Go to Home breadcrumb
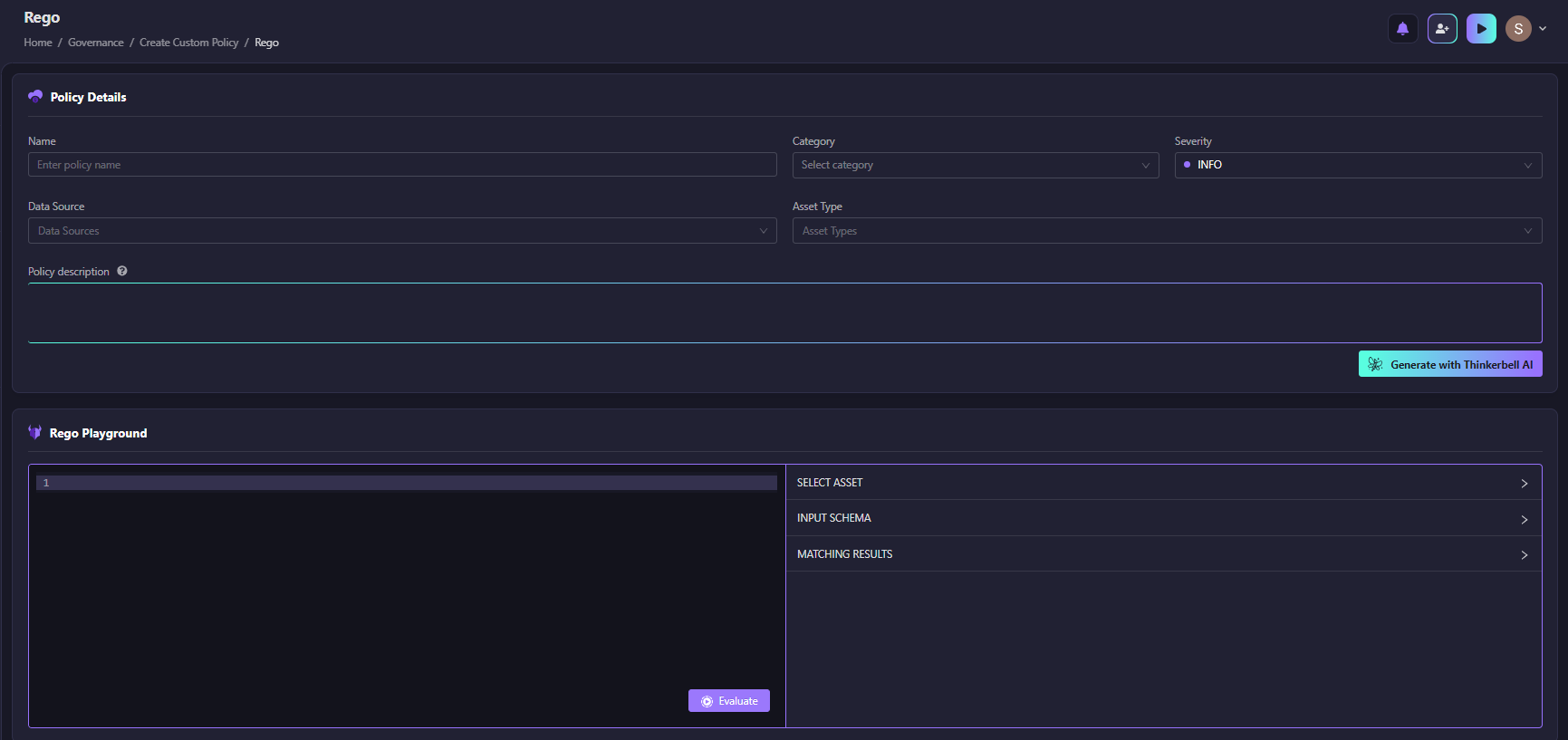1568x740 pixels. [38, 43]
